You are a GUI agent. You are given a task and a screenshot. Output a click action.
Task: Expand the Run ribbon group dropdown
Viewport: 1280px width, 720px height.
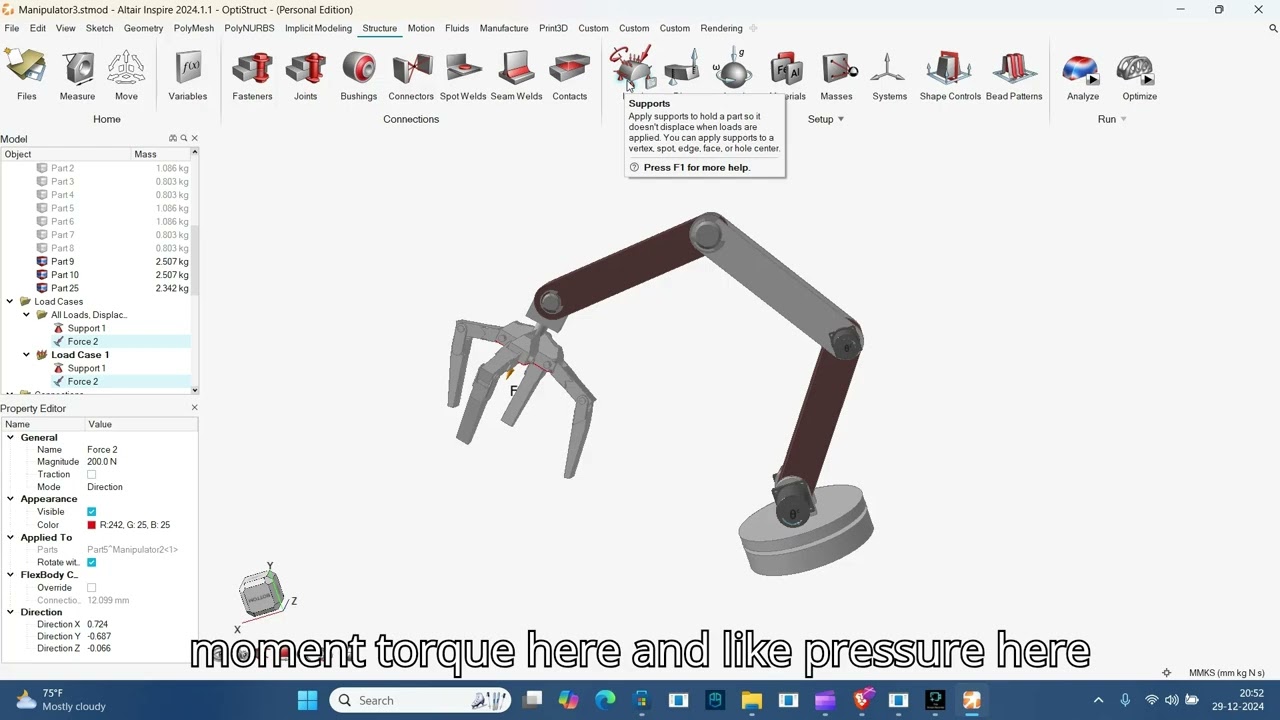[1123, 119]
